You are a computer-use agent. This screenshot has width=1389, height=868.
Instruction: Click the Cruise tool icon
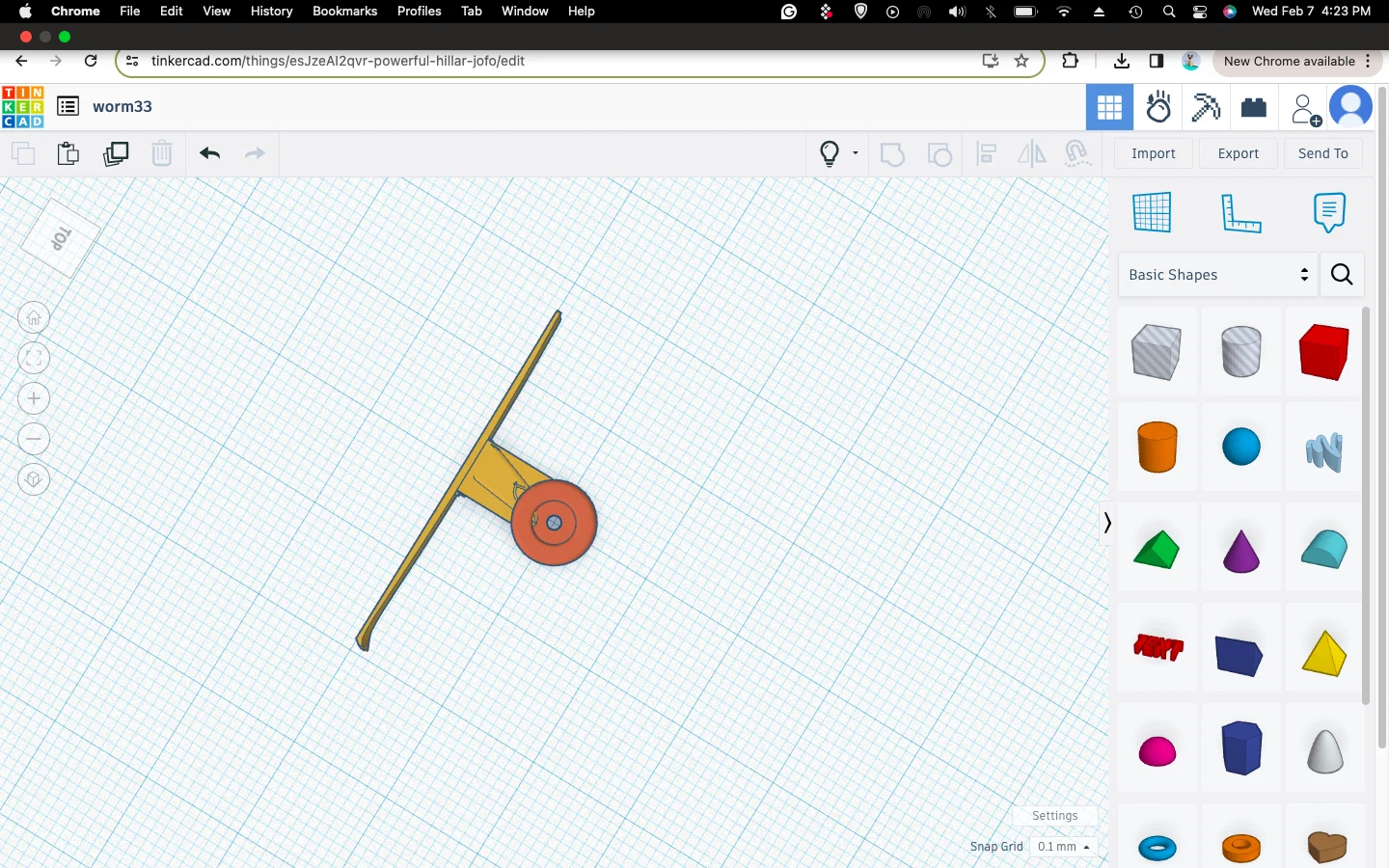click(1077, 153)
